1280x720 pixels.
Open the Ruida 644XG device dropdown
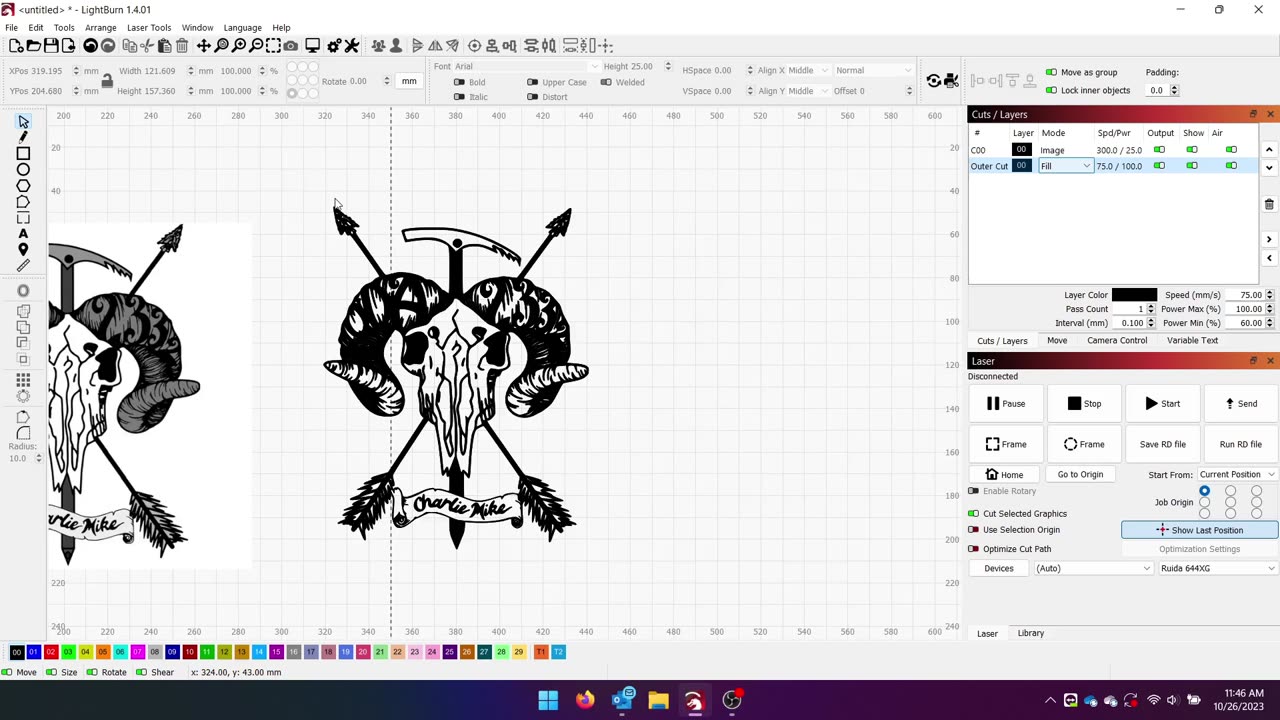coord(1217,568)
